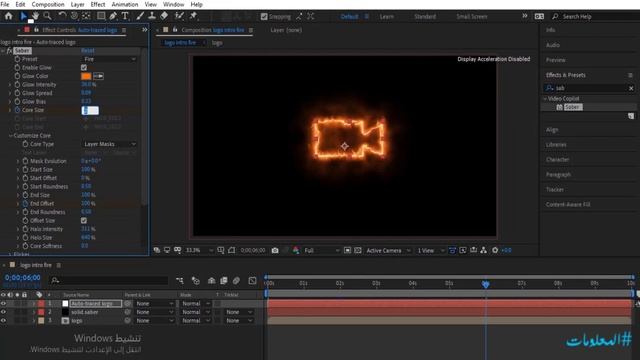Image resolution: width=640 pixels, height=360 pixels.
Task: Select the Clone Stamp tool
Action: coord(152,16)
